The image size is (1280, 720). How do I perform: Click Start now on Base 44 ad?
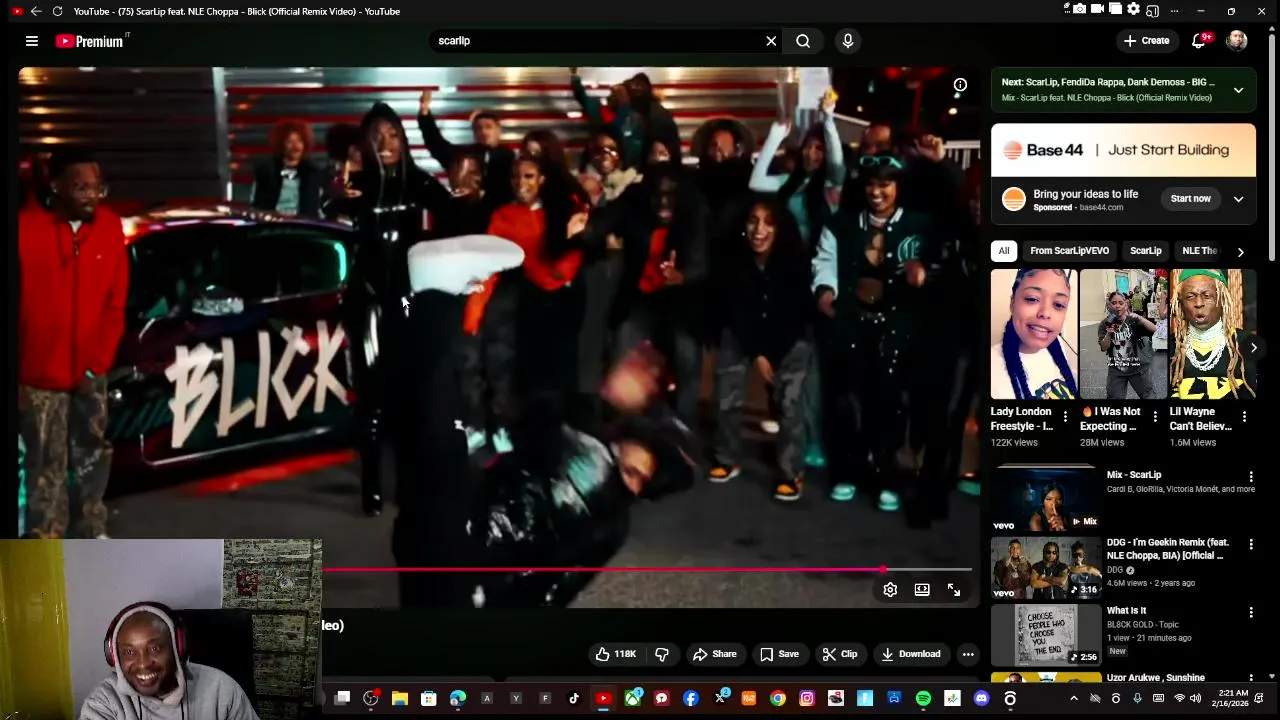[1190, 199]
